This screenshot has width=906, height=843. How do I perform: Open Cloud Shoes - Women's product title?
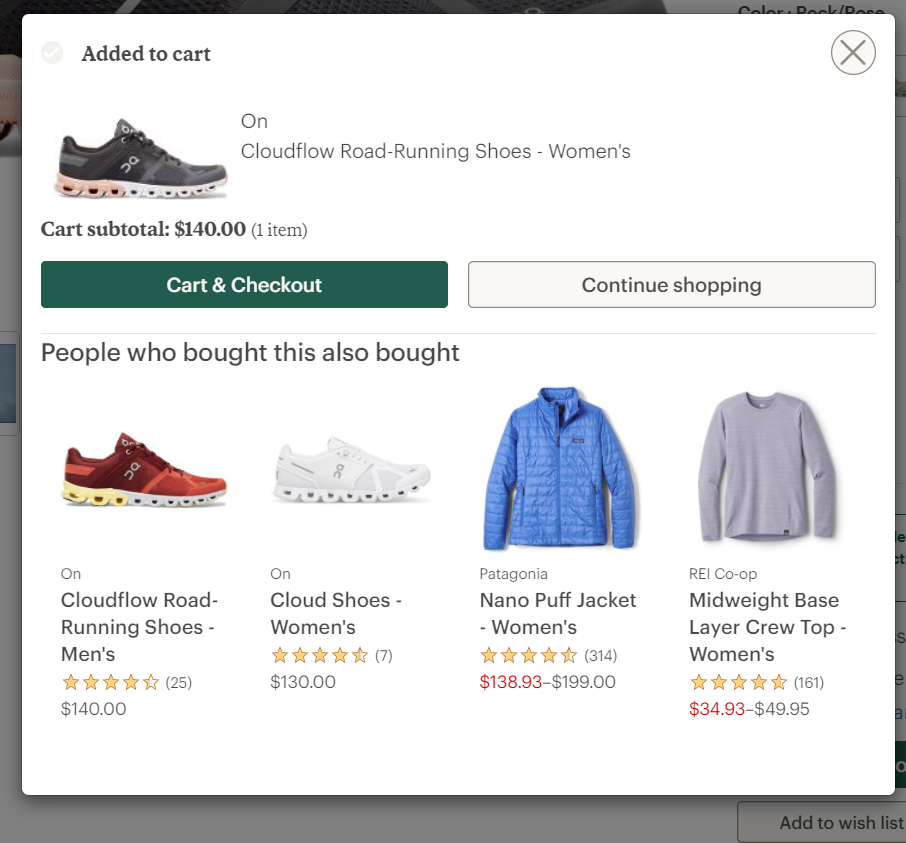[x=335, y=613]
